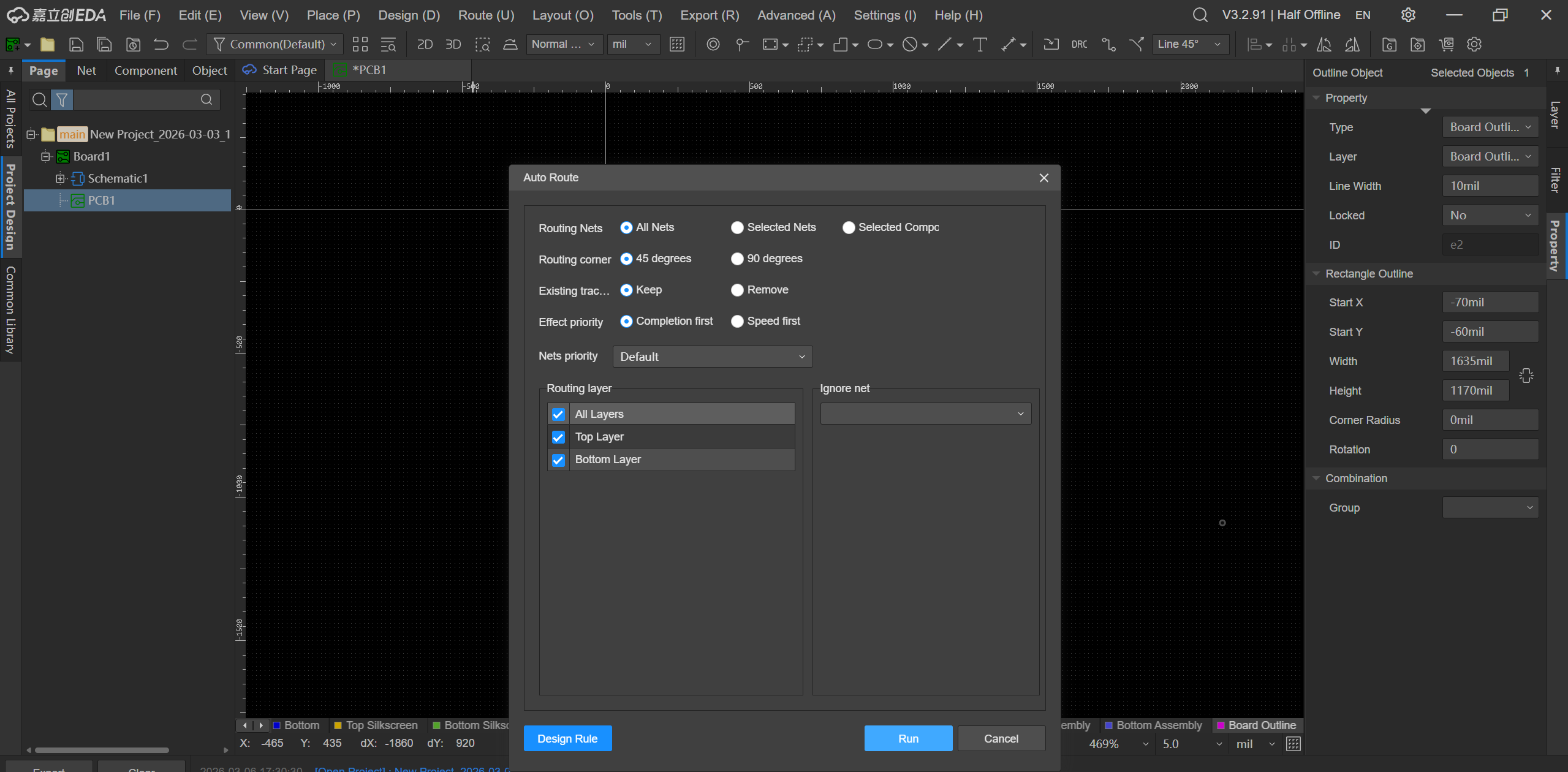The width and height of the screenshot is (1568, 772).
Task: Click the Undo arrow icon
Action: click(x=161, y=44)
